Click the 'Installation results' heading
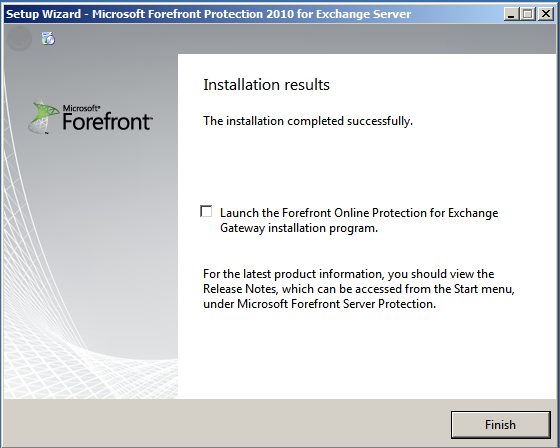This screenshot has width=560, height=448. tap(266, 85)
